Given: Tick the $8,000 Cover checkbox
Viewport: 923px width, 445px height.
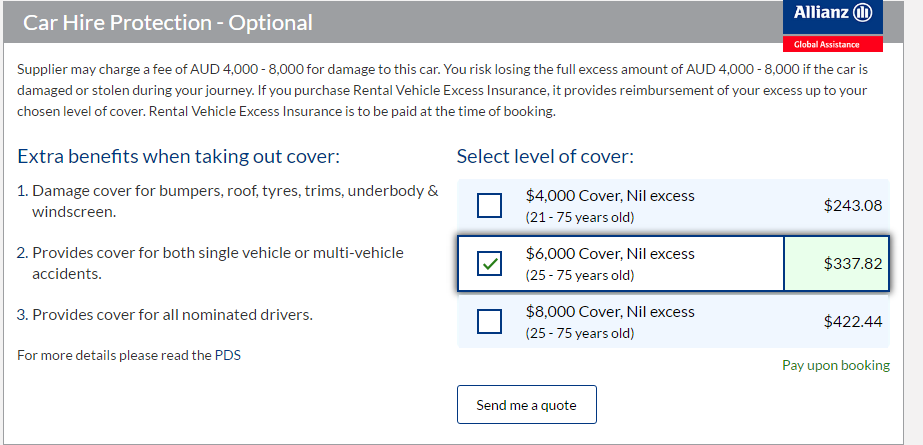Looking at the screenshot, I should (490, 321).
